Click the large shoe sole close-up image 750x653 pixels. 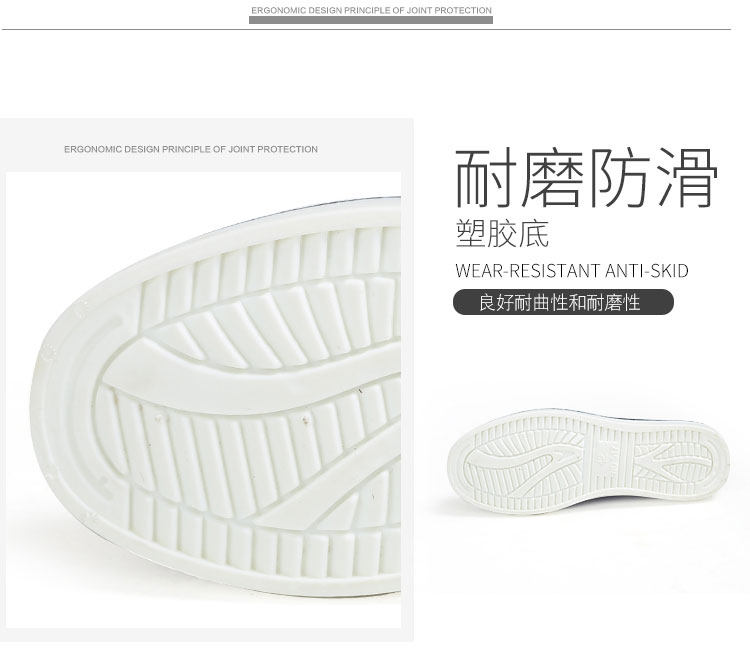[x=204, y=400]
